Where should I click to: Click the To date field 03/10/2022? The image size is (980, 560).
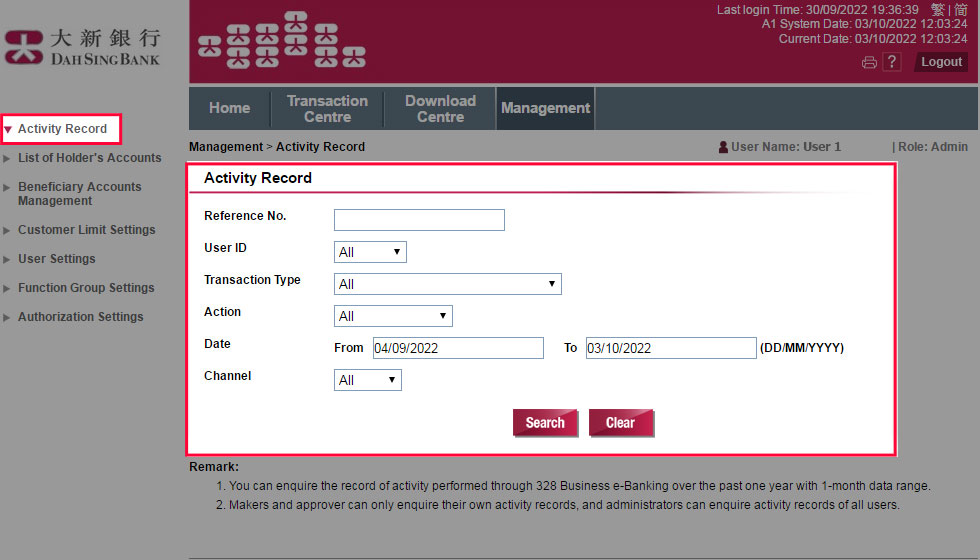[671, 348]
